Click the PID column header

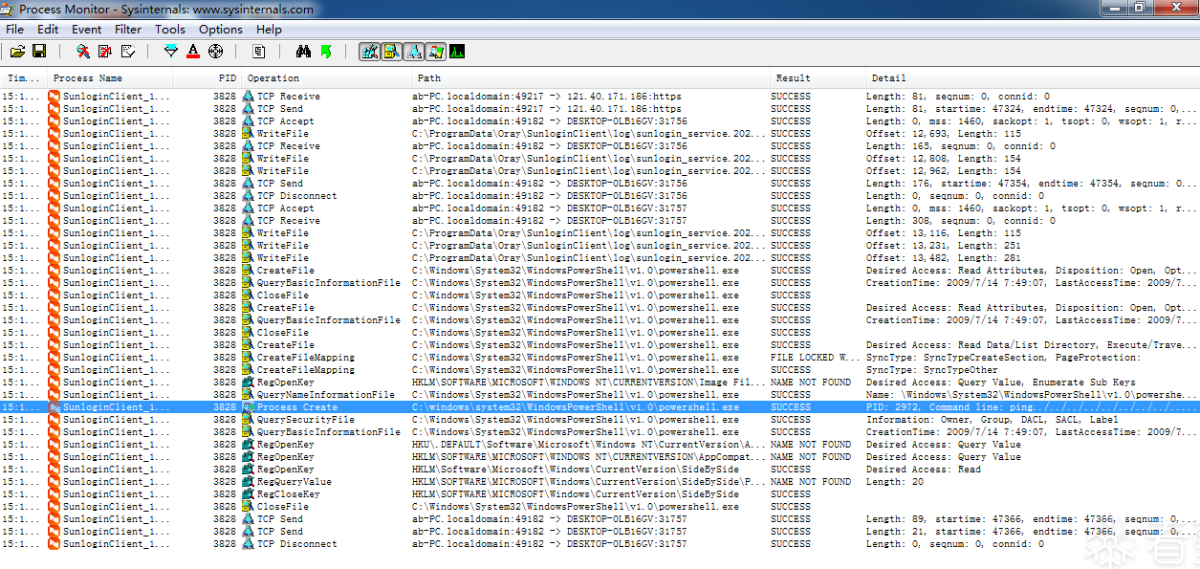pos(207,78)
